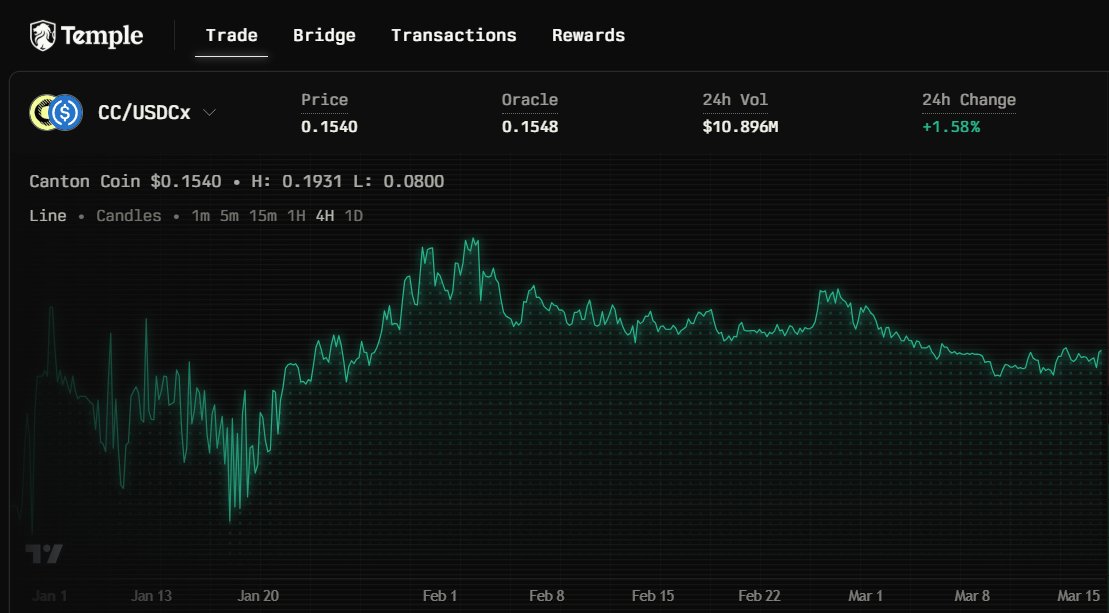This screenshot has height=613, width=1109.
Task: Click the Canton Coin $0.1540 chart legend
Action: (125, 181)
